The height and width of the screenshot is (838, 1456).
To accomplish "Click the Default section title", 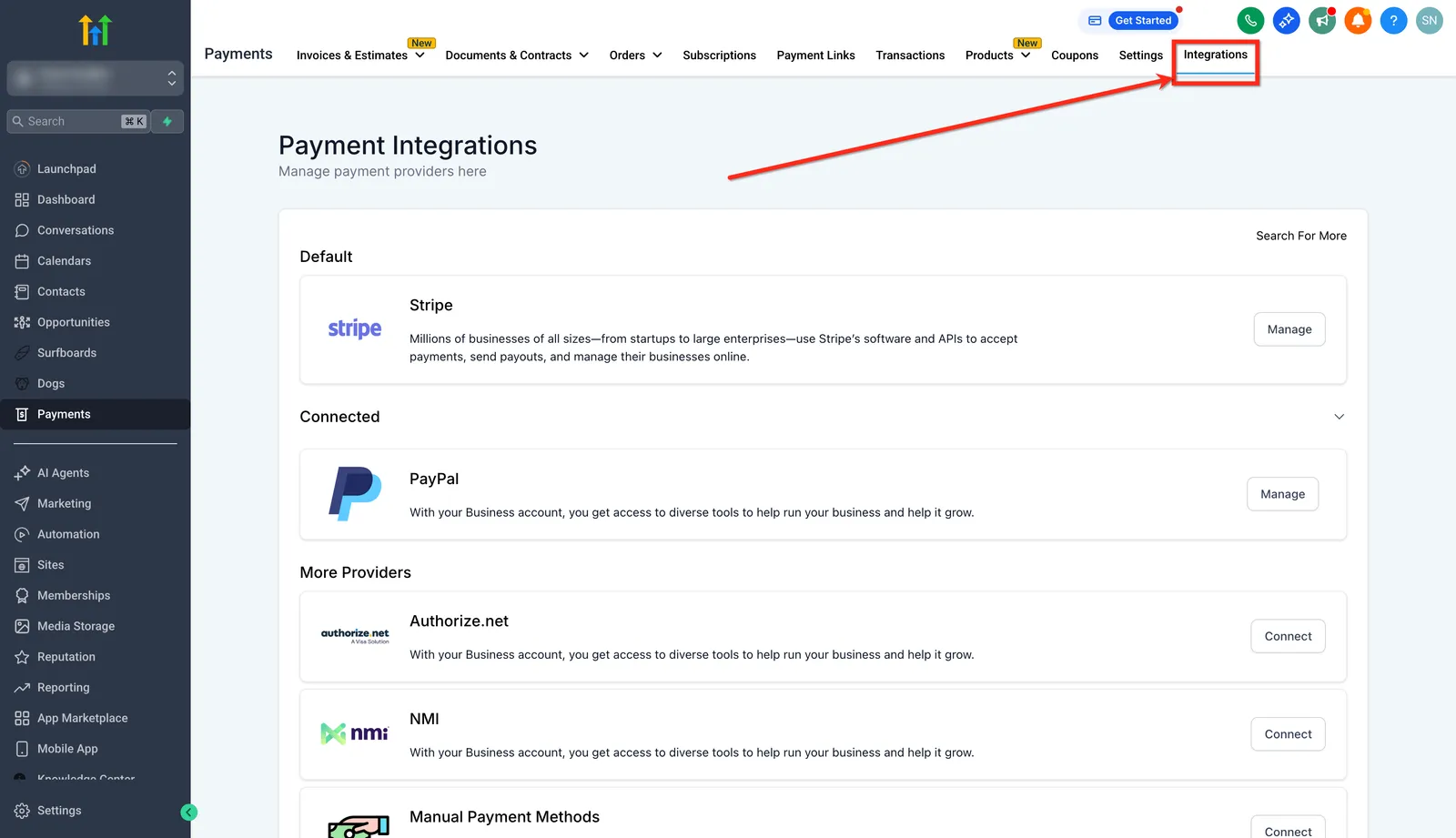I will click(x=326, y=257).
